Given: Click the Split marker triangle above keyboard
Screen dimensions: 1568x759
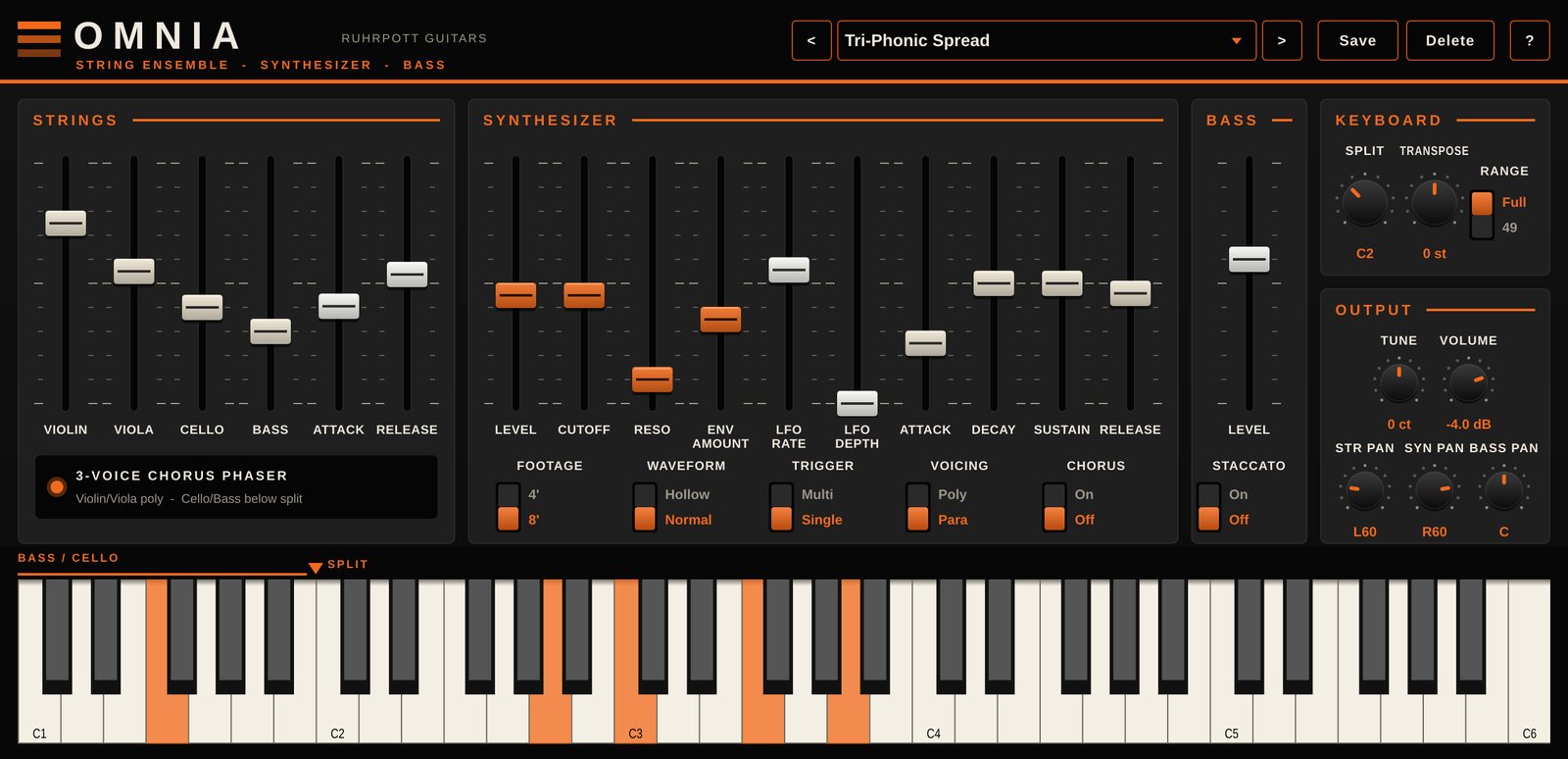Looking at the screenshot, I should 316,568.
